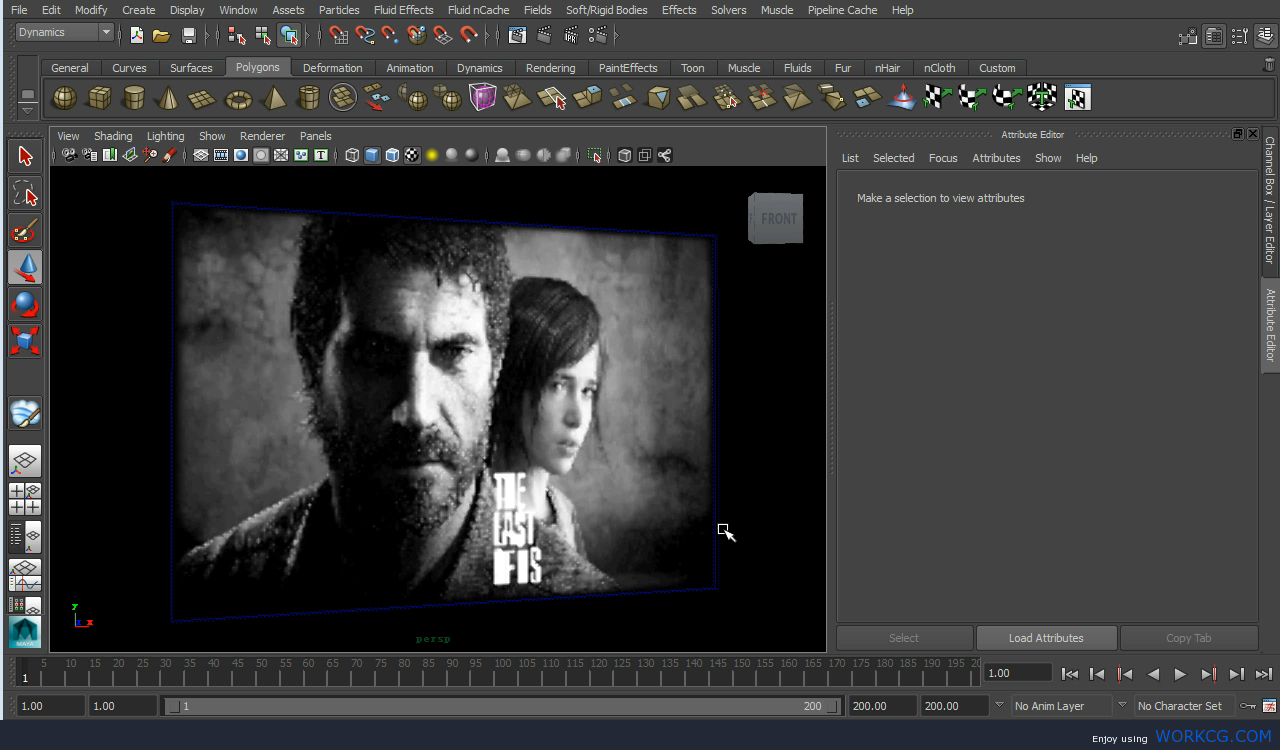This screenshot has height=750, width=1280.
Task: Switch to the nCloth shelf tab
Action: (939, 68)
